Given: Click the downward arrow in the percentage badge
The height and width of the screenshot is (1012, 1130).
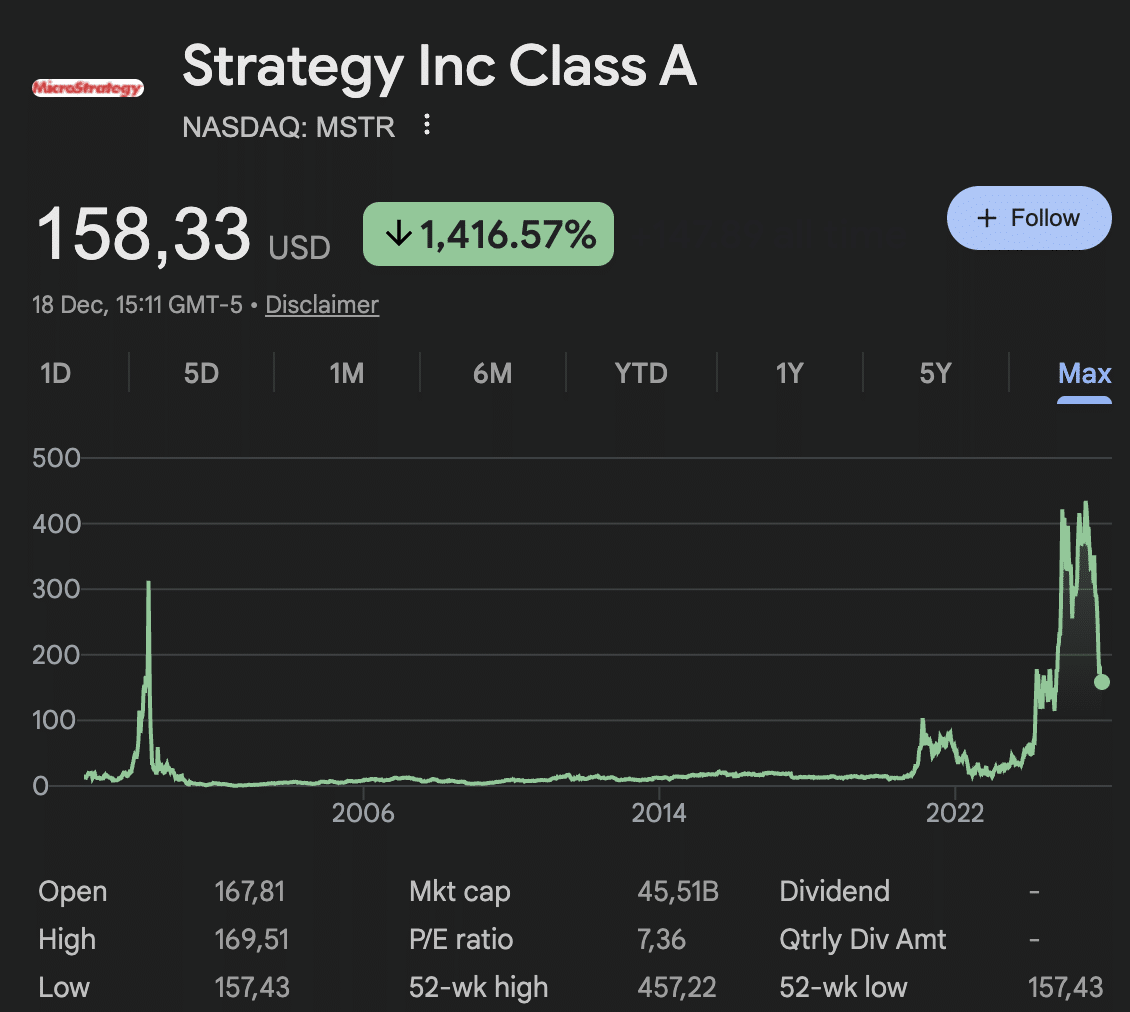Looking at the screenshot, I should (399, 233).
